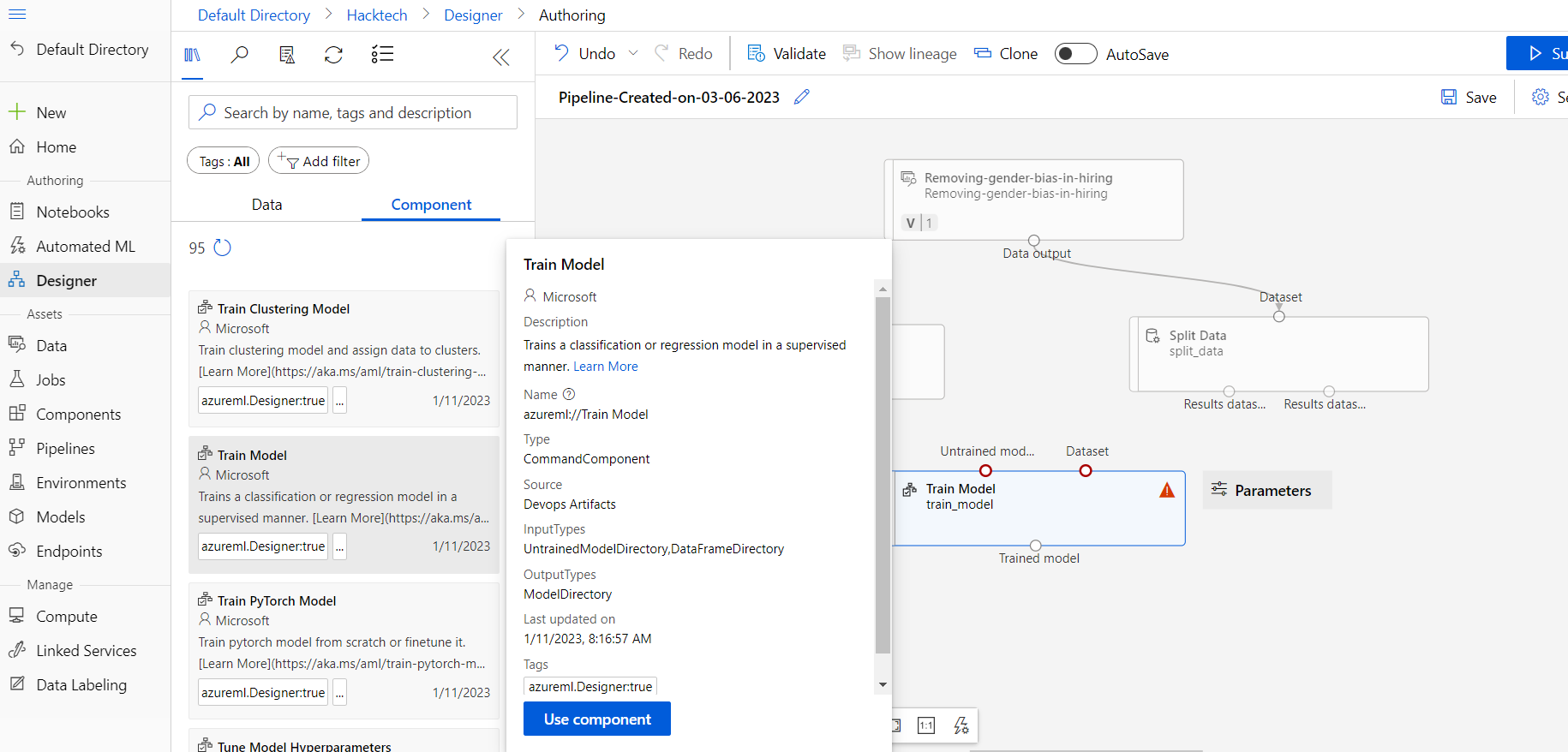Click Default Directory breadcrumb link
This screenshot has width=1568, height=752.
[x=254, y=15]
